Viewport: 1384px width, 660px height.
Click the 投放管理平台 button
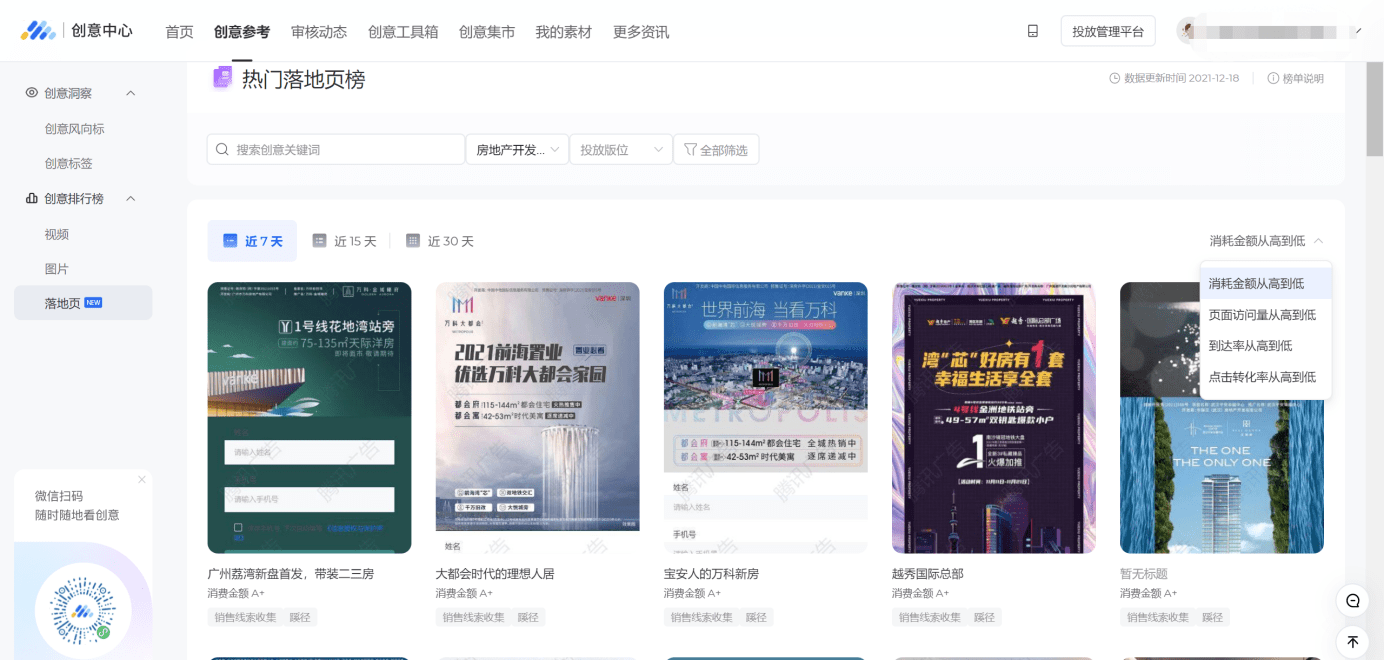click(1107, 31)
